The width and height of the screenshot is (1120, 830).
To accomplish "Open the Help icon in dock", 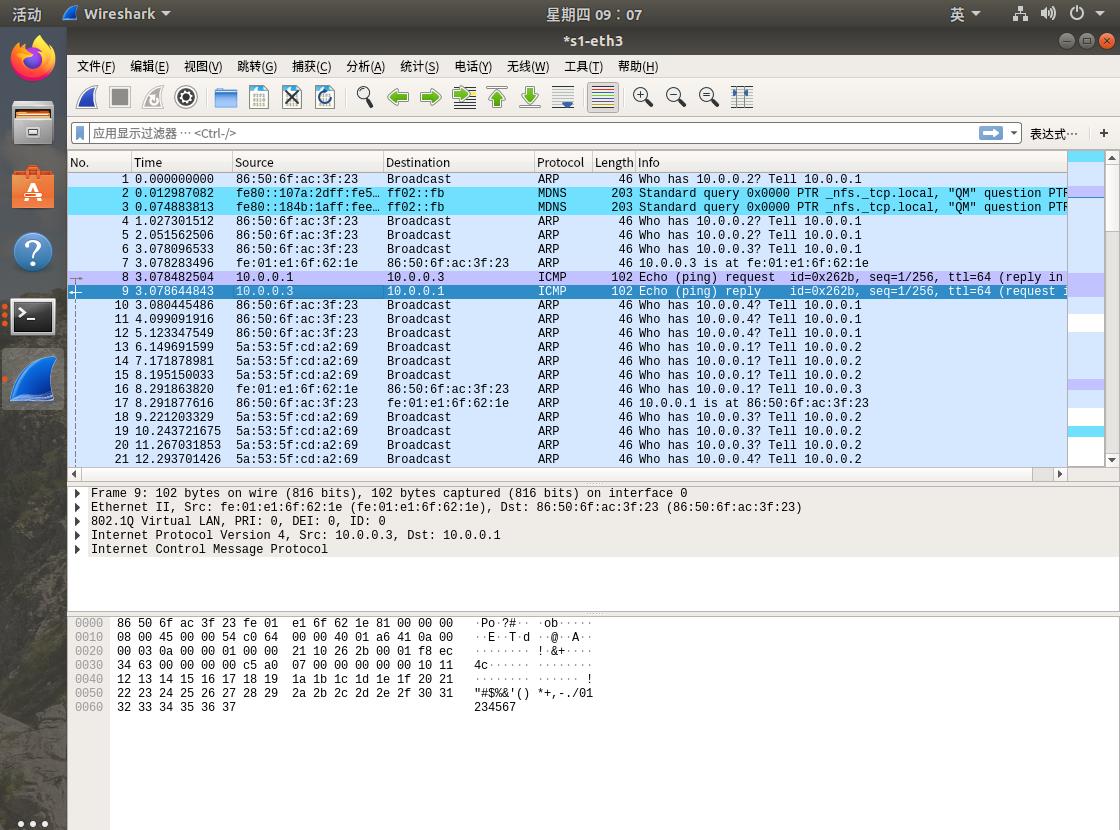I will [x=33, y=251].
